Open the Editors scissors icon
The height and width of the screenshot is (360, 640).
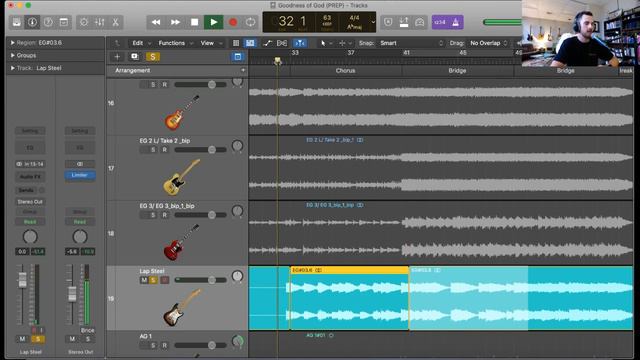coord(116,22)
